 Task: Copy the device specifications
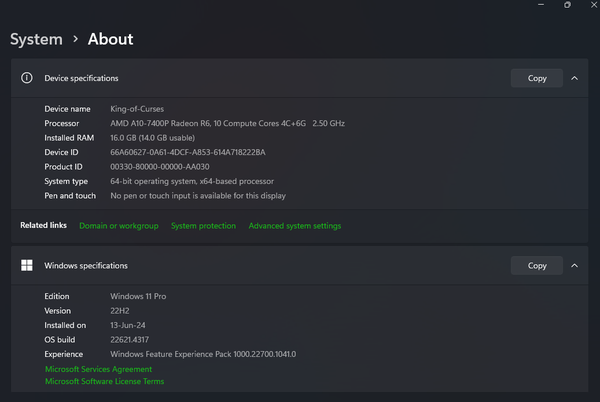[x=537, y=78]
